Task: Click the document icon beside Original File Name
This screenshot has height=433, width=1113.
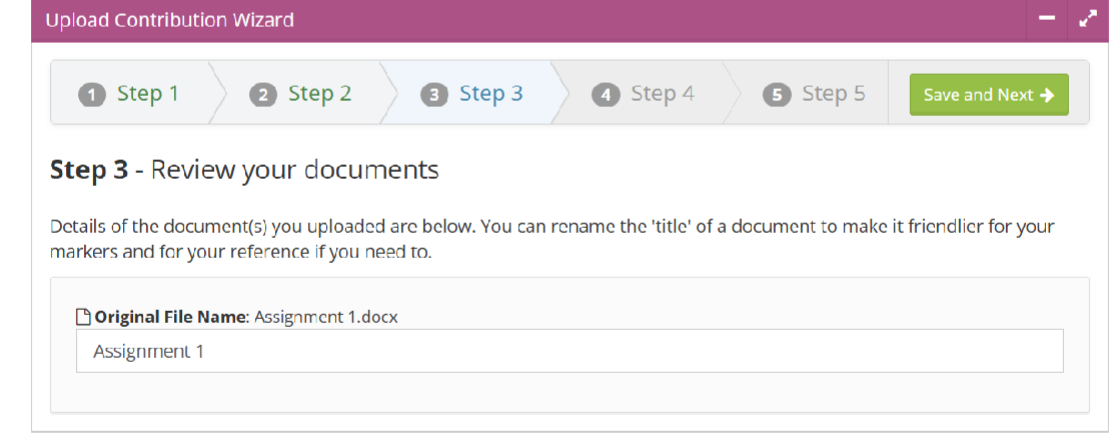Action: tap(84, 317)
